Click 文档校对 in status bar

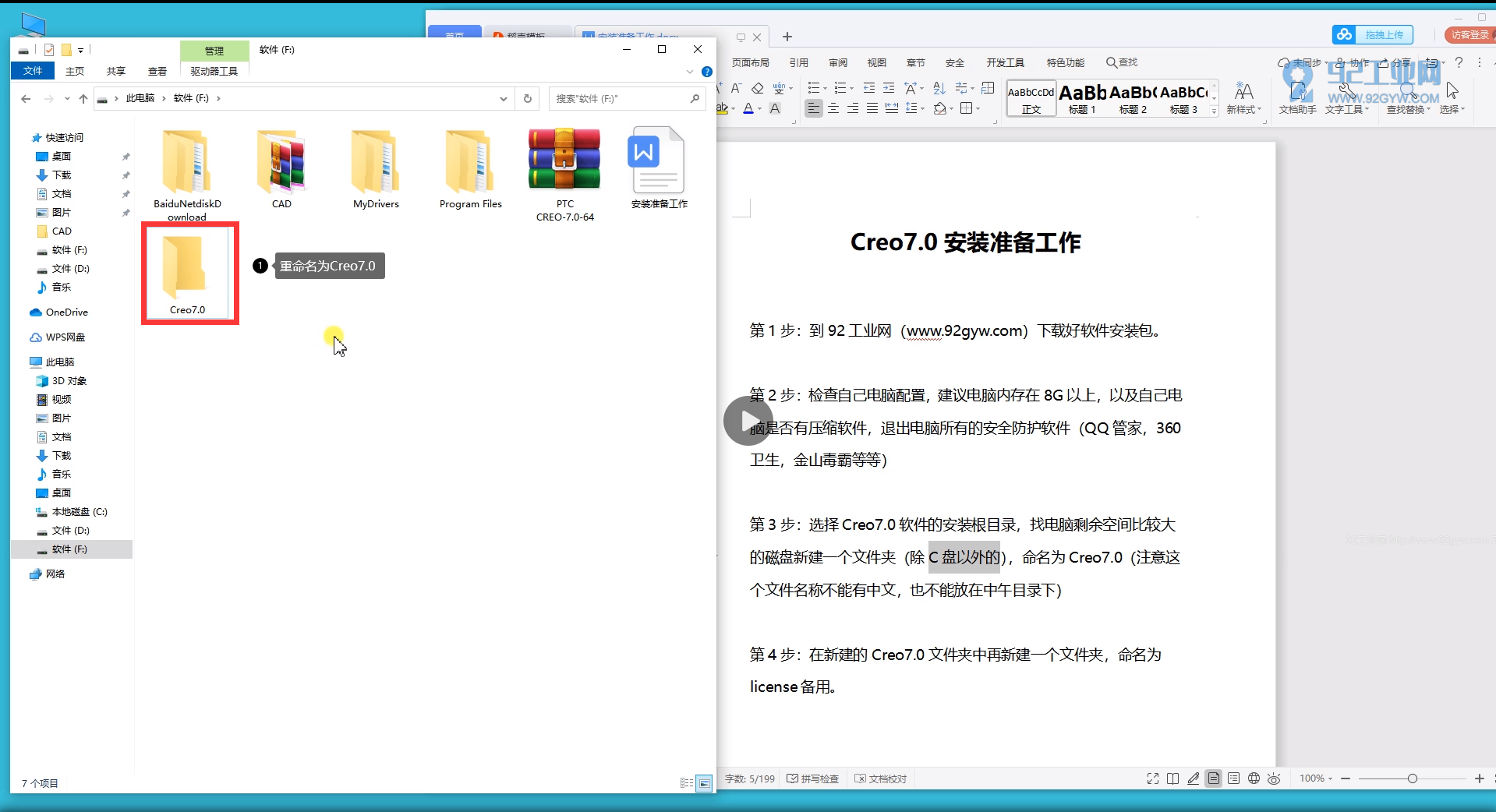[881, 778]
